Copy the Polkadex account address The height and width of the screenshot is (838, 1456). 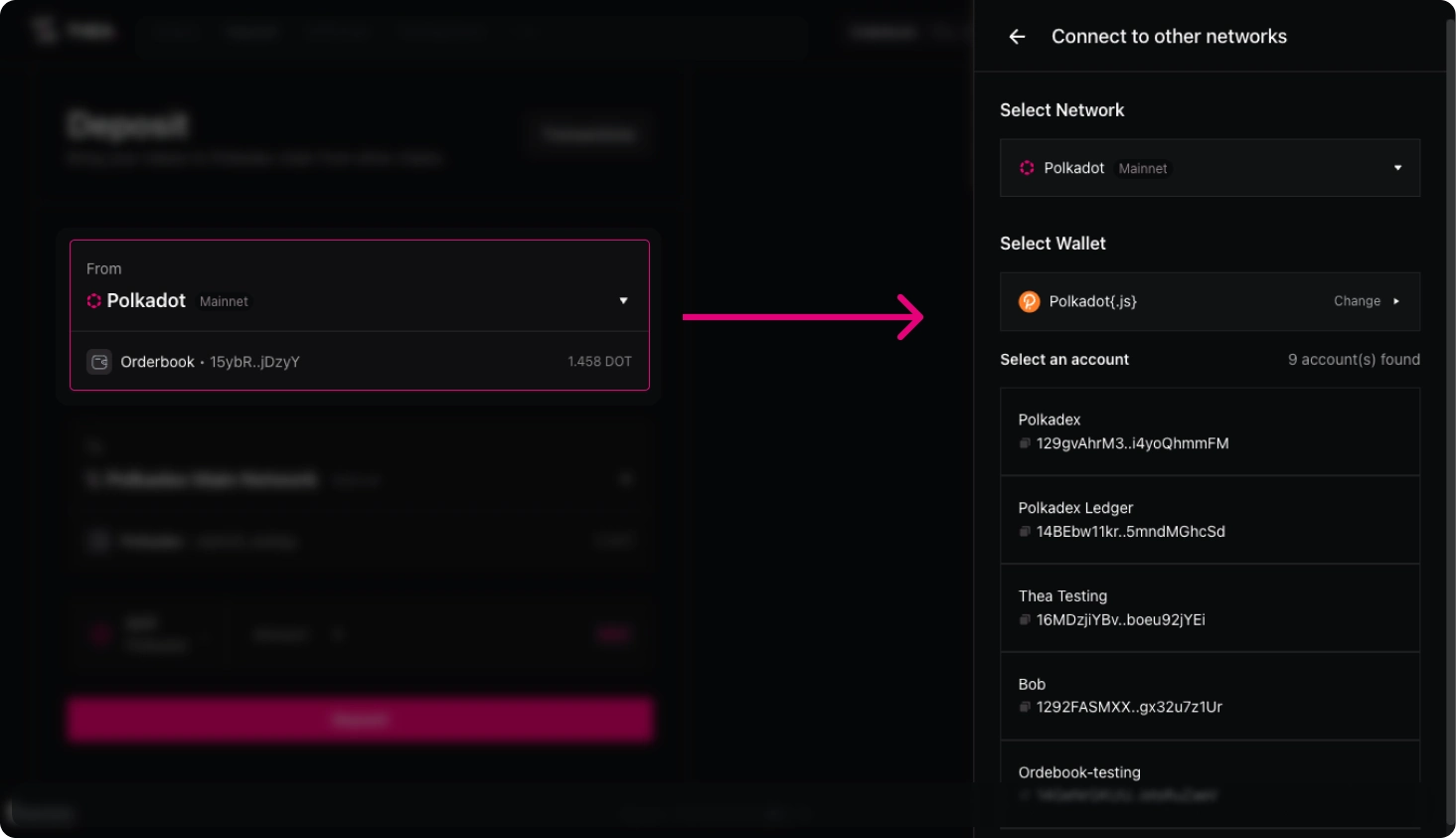pyautogui.click(x=1025, y=443)
